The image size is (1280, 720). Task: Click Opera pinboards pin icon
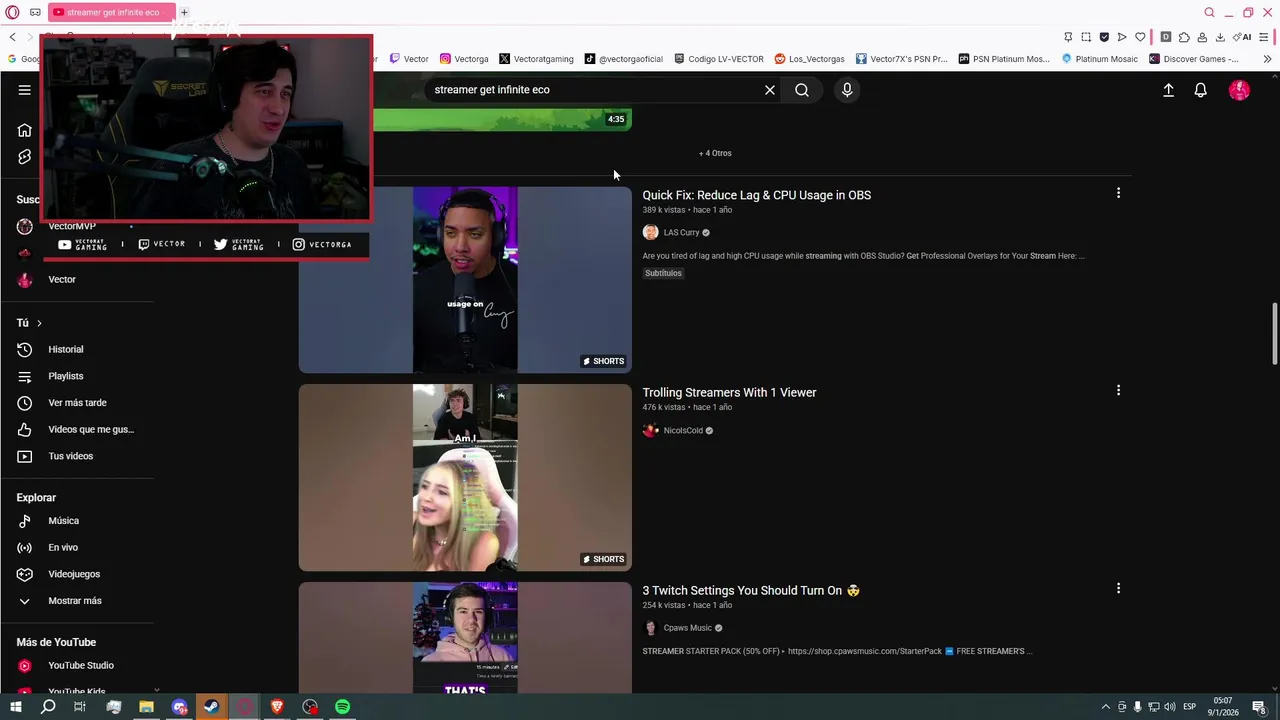[1068, 37]
